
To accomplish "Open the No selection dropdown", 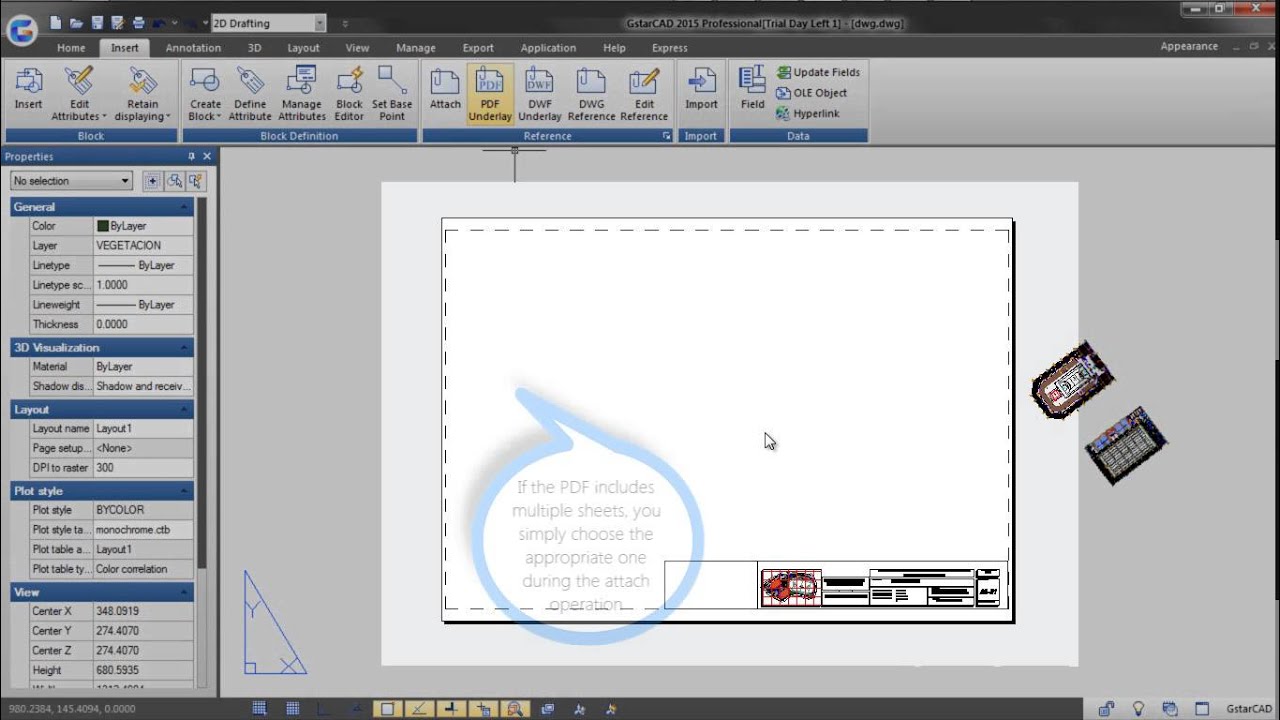I will pyautogui.click(x=71, y=181).
